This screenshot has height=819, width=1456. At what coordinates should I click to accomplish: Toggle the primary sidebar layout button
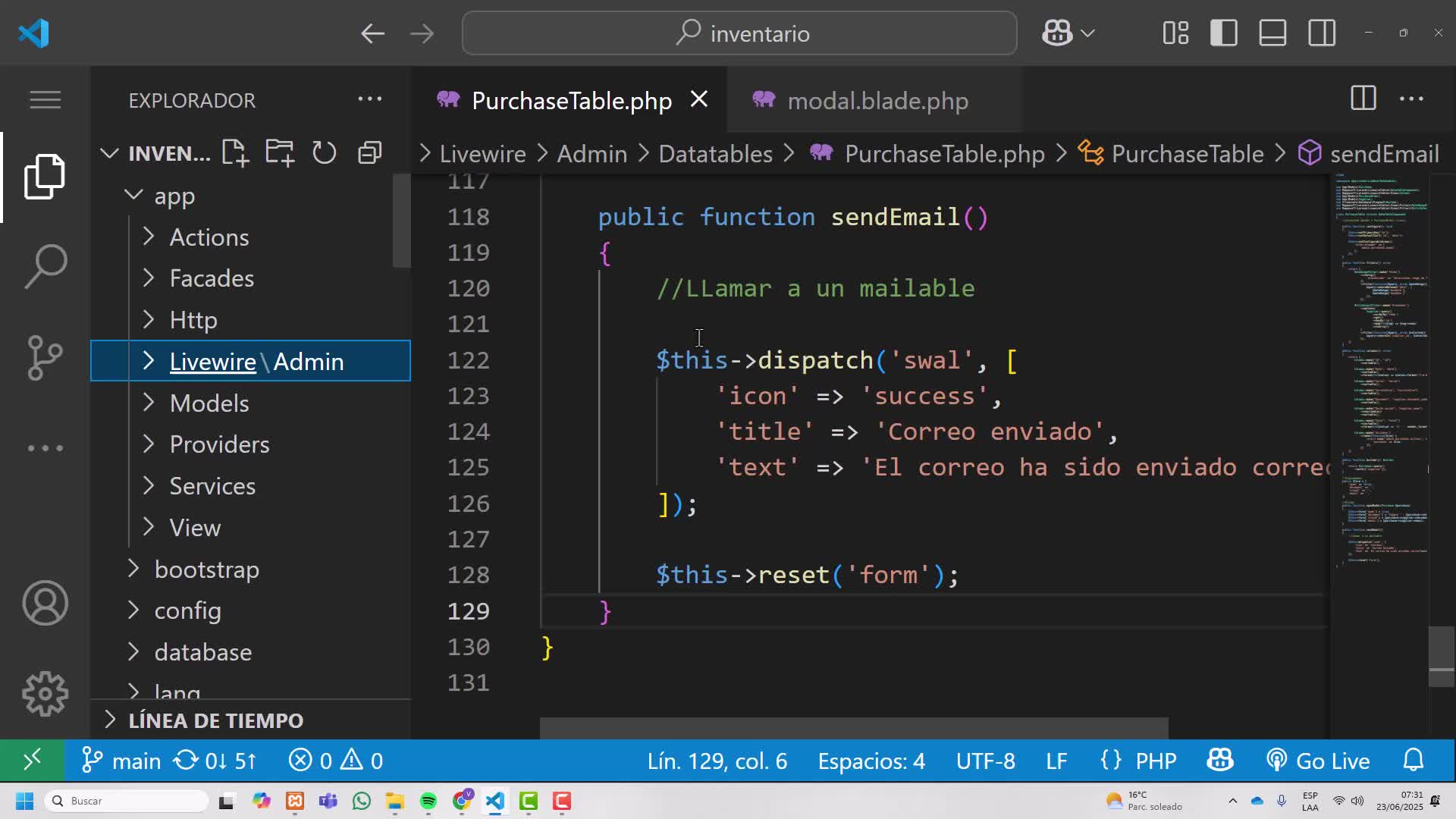tap(1224, 33)
